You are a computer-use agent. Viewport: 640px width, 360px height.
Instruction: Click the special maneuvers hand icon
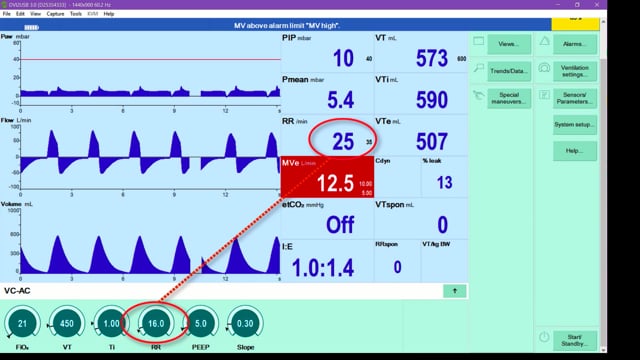click(x=478, y=95)
